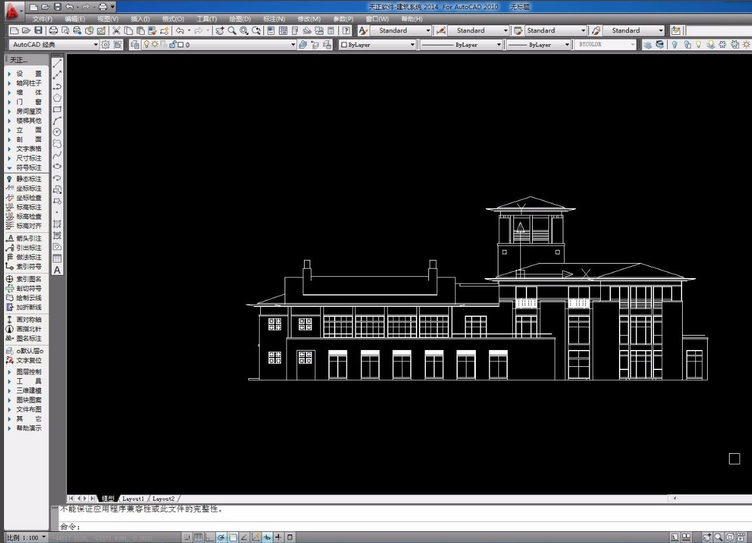The height and width of the screenshot is (543, 752).
Task: Click the Plot printer icon in standard toolbar
Action: click(53, 31)
